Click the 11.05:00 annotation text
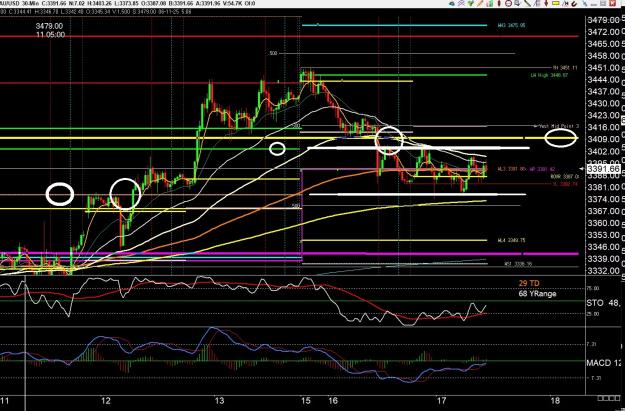This screenshot has height=411, width=625. click(x=50, y=35)
